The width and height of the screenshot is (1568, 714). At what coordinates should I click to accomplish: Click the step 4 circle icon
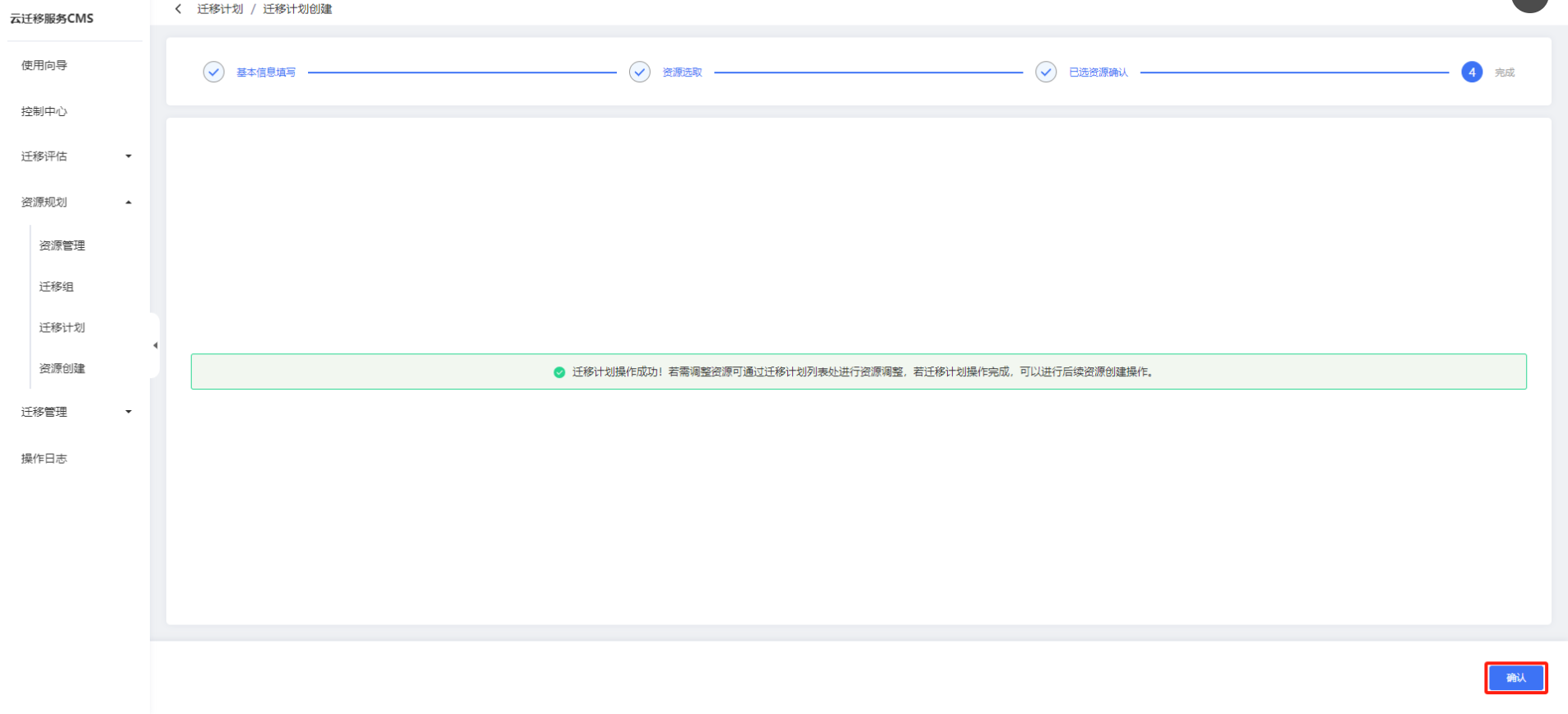point(1472,72)
